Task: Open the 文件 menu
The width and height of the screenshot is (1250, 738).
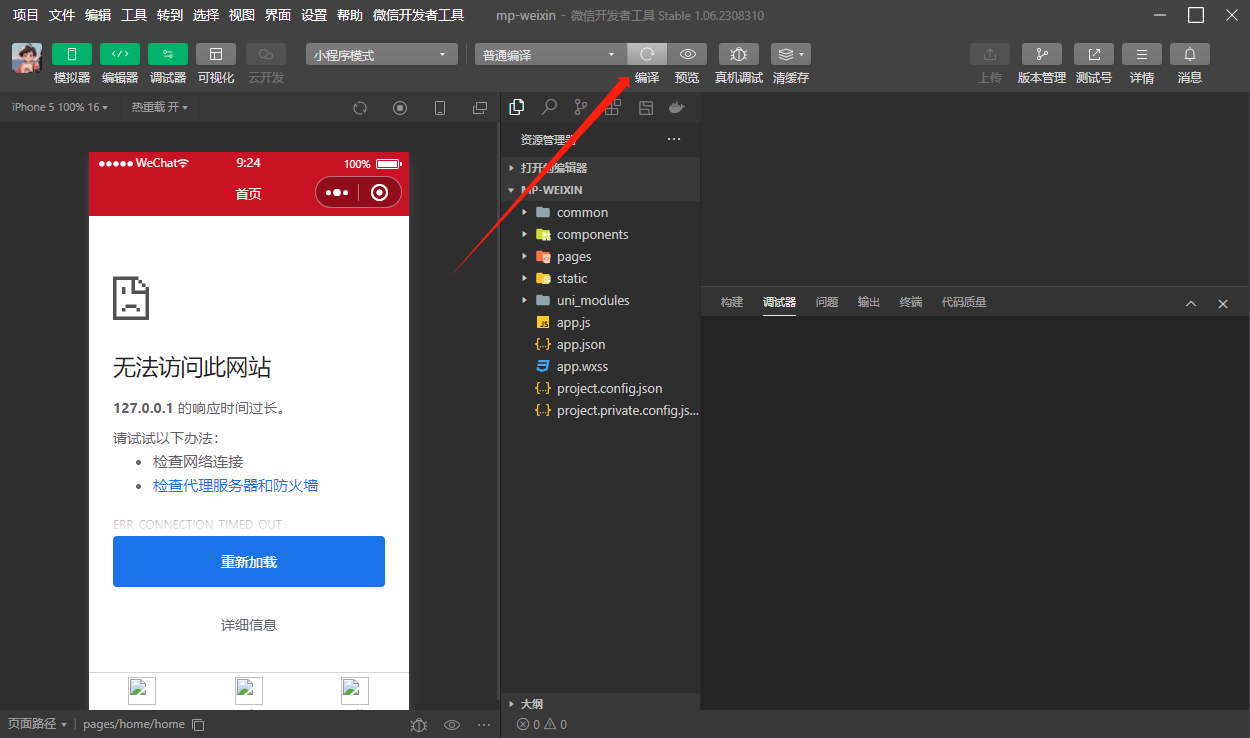Action: click(62, 15)
